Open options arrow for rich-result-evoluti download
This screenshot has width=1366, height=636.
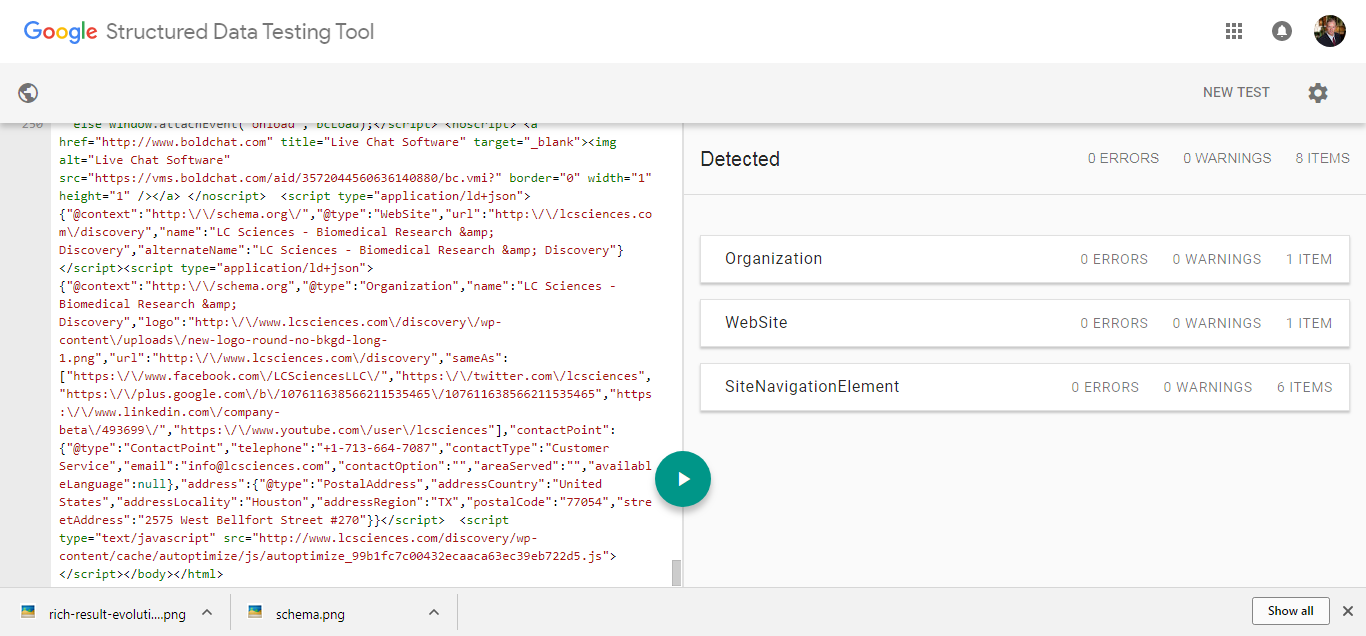207,612
